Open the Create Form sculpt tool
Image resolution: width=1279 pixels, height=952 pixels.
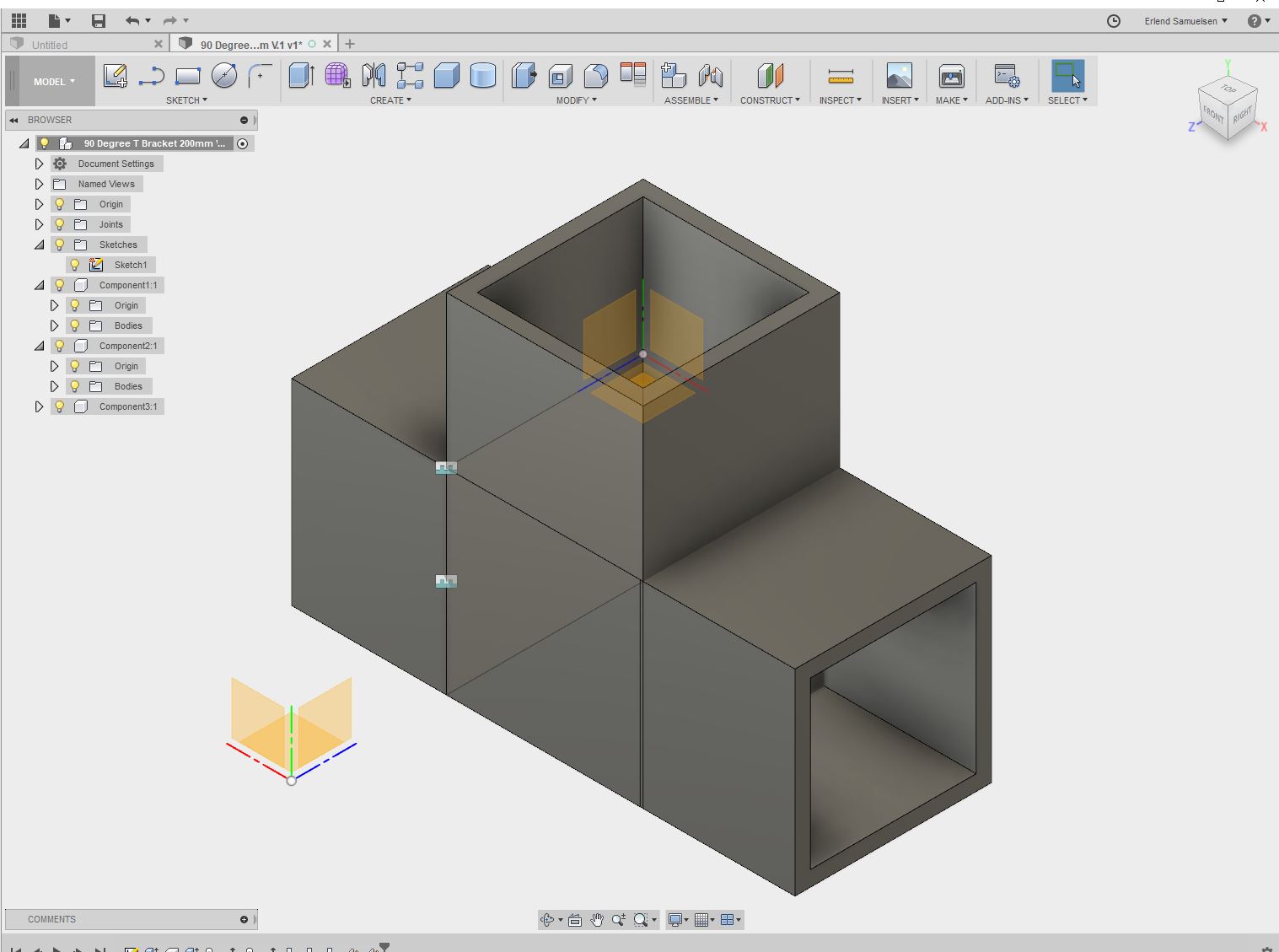coord(337,76)
